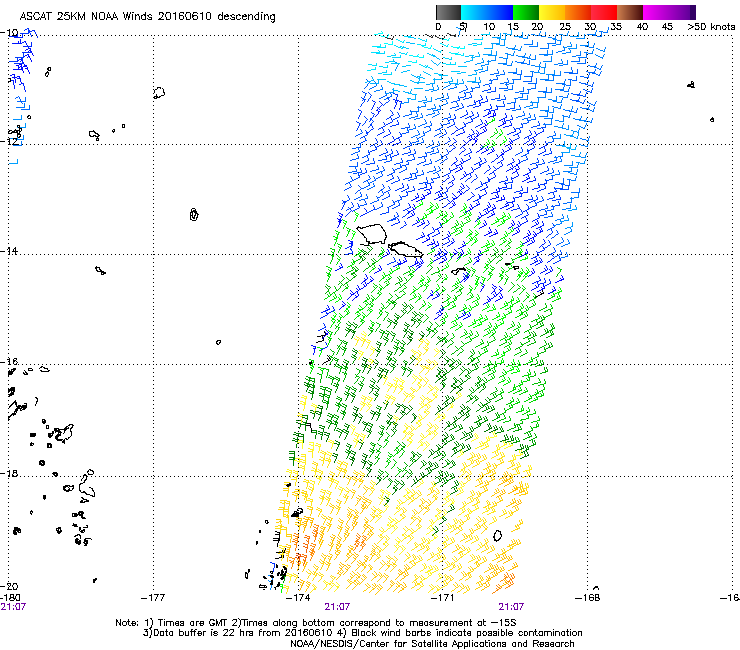Click the largest island outline north of -14
The height and width of the screenshot is (650, 740).
[372, 234]
